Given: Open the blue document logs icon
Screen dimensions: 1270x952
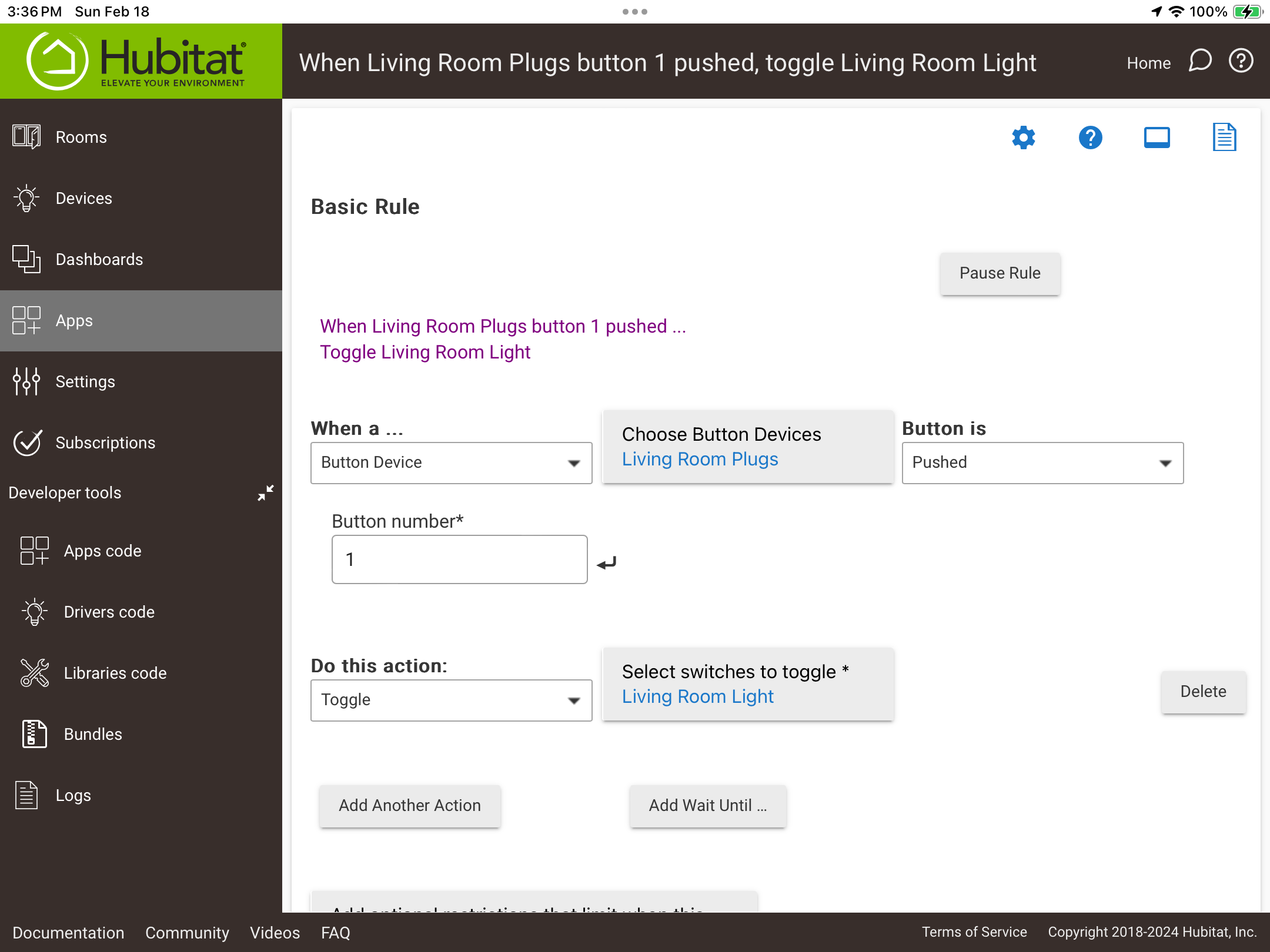Looking at the screenshot, I should [x=1224, y=138].
